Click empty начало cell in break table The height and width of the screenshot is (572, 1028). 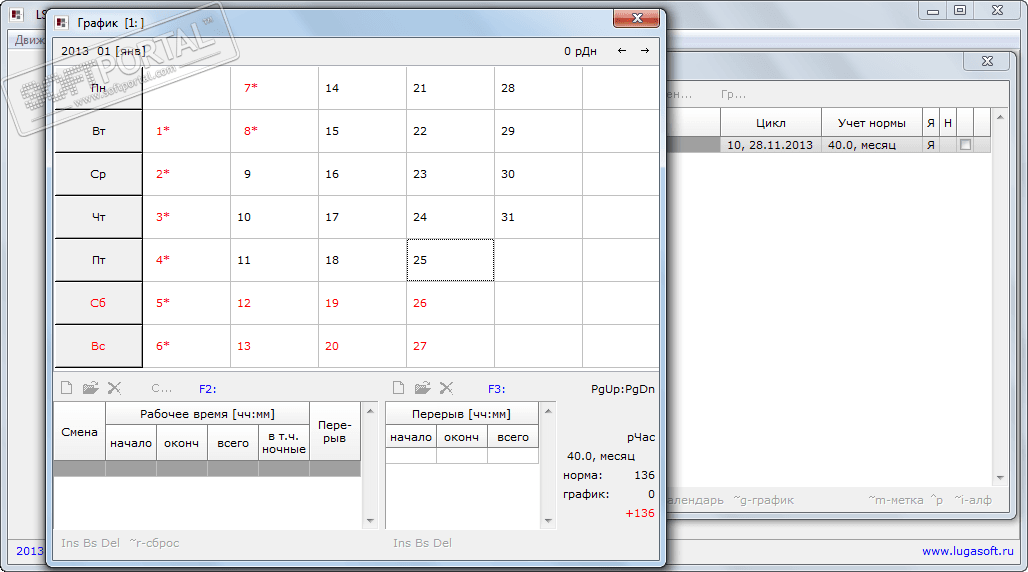[x=411, y=456]
